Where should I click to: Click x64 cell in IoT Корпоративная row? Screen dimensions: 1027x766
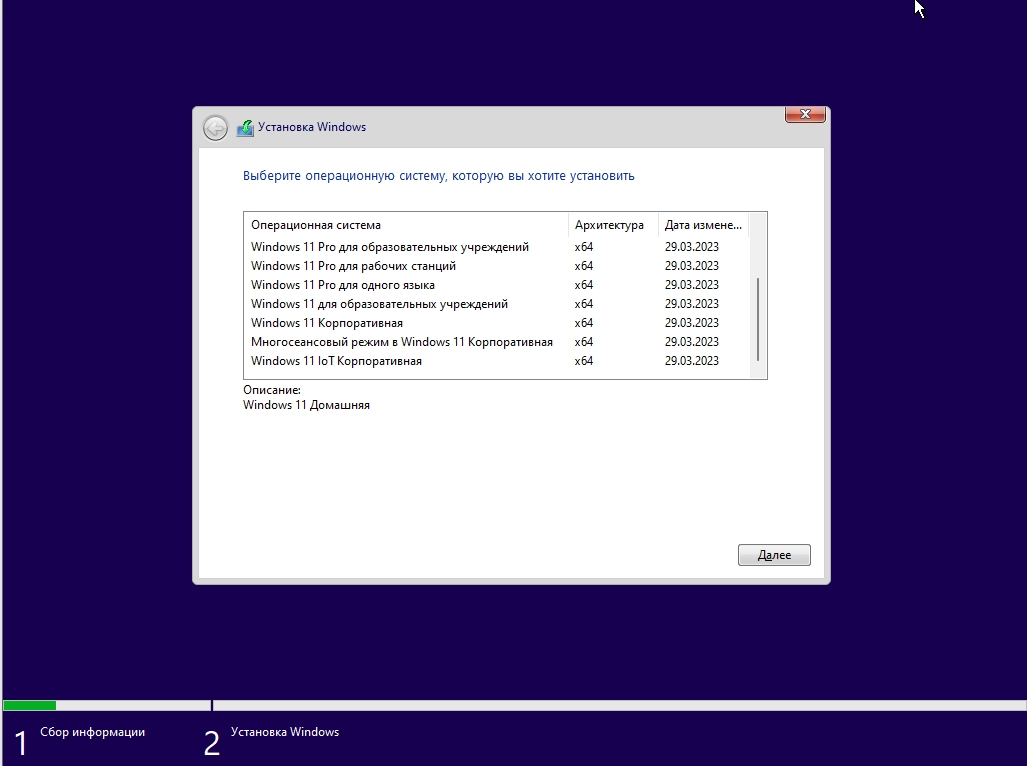point(584,361)
